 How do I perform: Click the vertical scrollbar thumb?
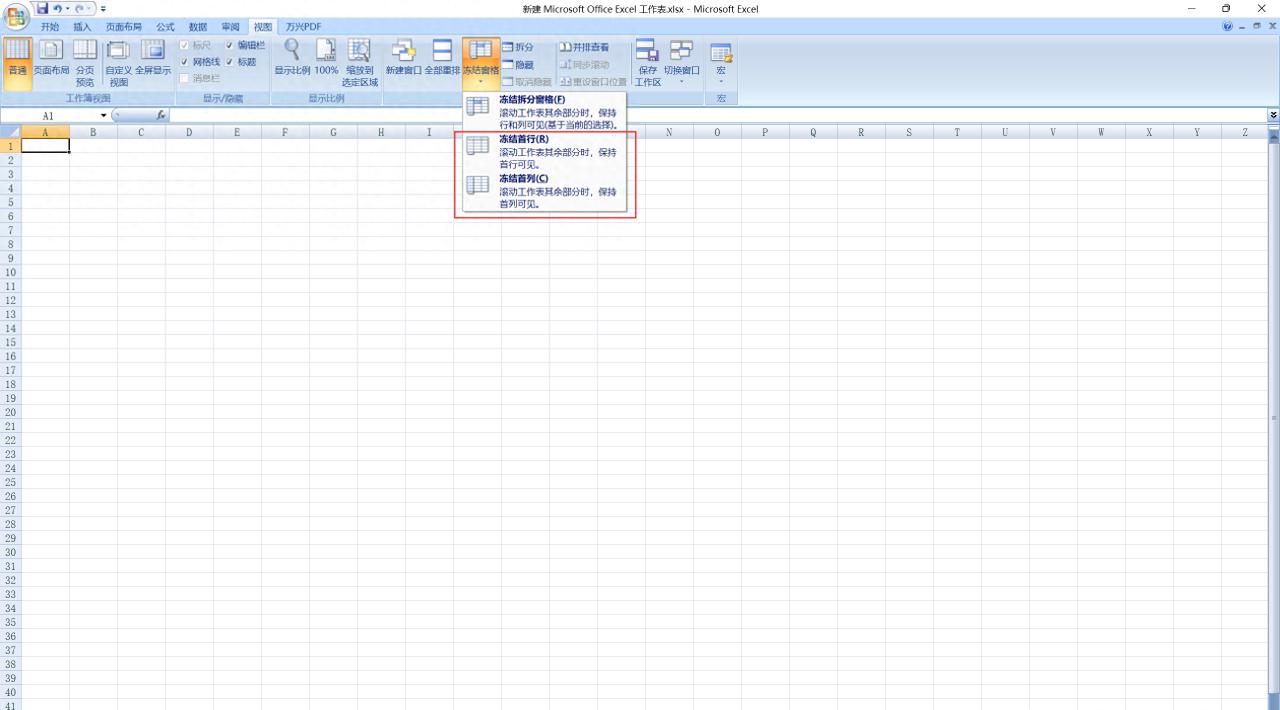(x=1273, y=418)
